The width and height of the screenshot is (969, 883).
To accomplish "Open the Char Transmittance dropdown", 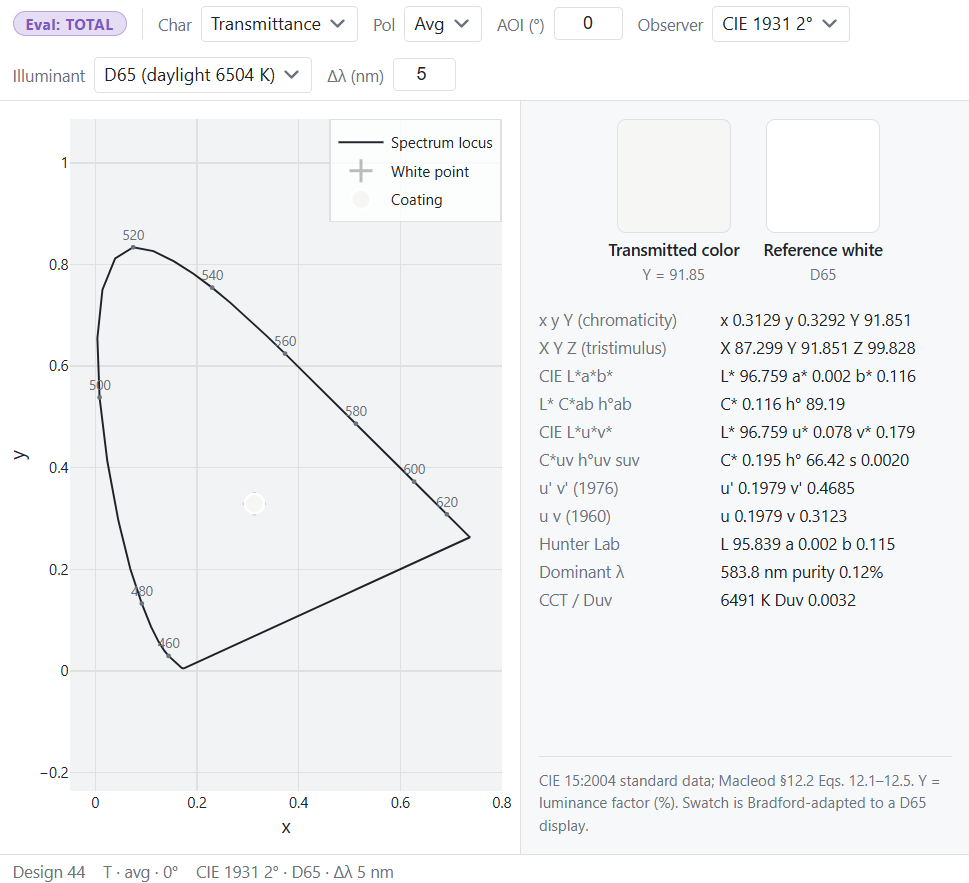I will tap(279, 24).
